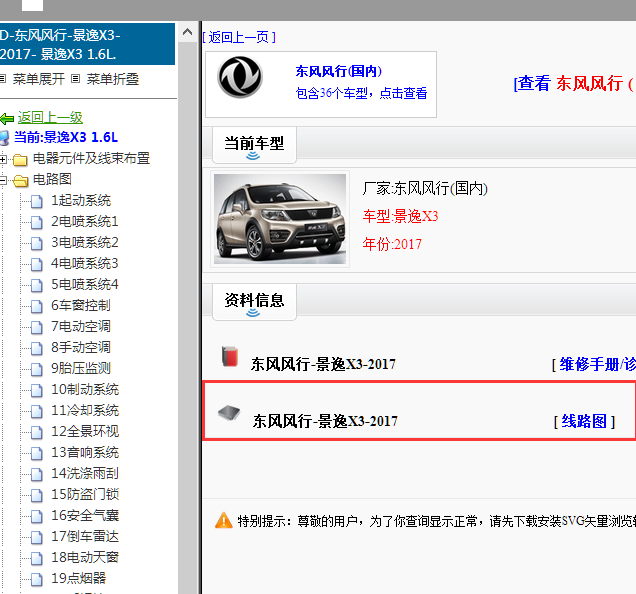Viewport: 636px width, 594px height.
Task: Open 18电动天窗 circuit diagram
Action: tap(85, 557)
